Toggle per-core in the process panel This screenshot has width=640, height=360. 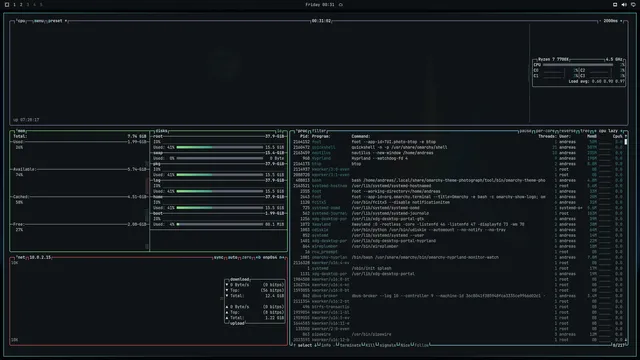click(545, 131)
